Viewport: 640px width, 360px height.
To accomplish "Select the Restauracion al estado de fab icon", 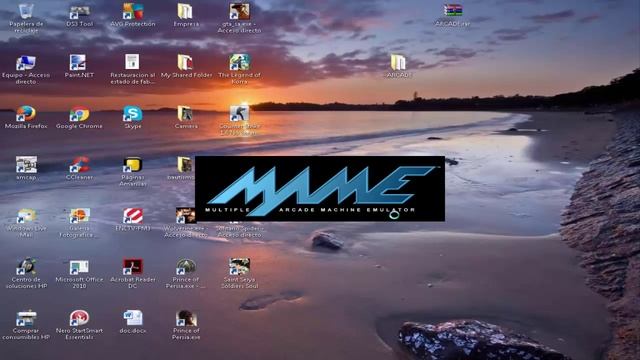I will [132, 62].
